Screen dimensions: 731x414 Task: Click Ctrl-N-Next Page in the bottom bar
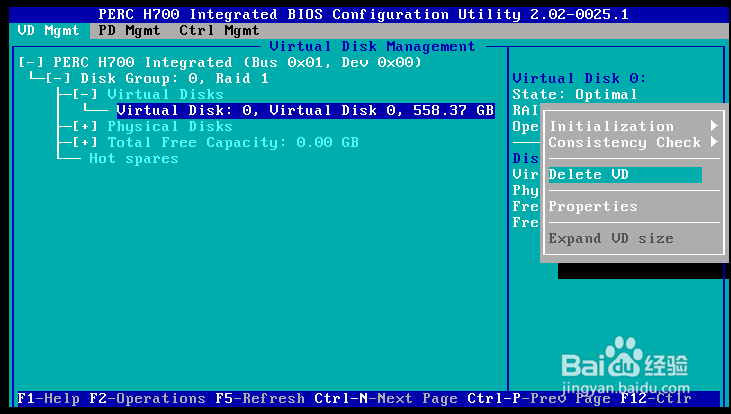click(x=386, y=399)
